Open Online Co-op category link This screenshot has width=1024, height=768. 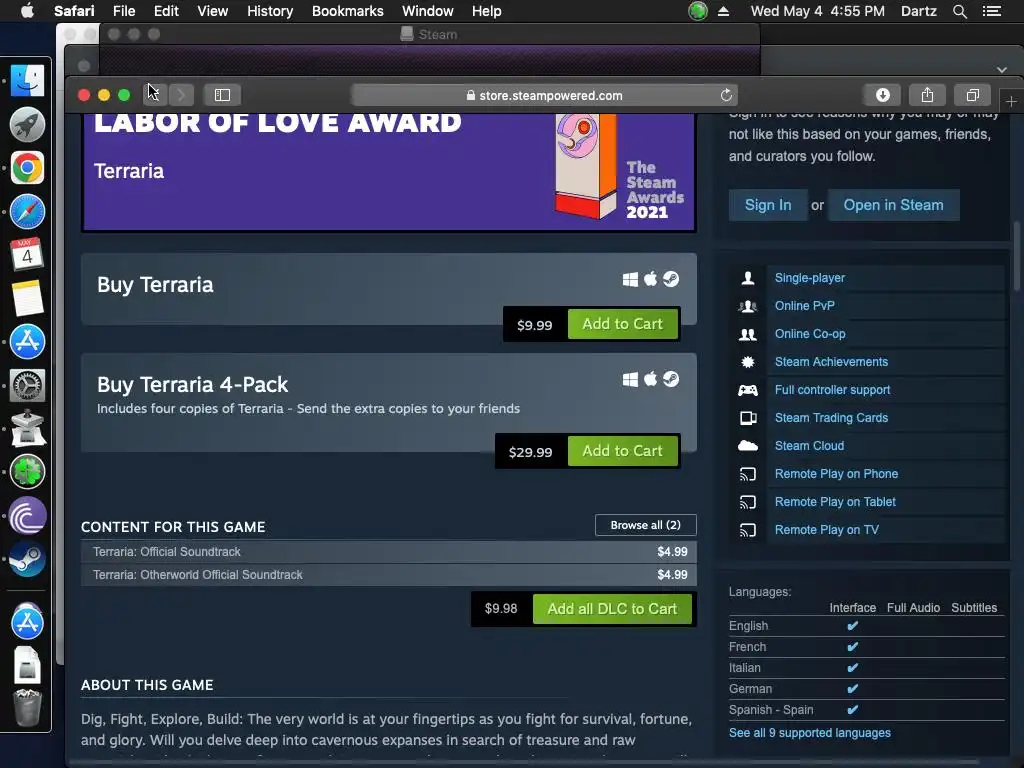click(x=810, y=334)
